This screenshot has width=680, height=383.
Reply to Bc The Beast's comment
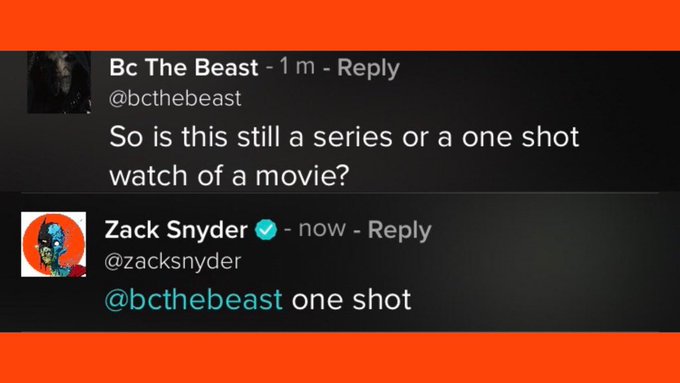[x=368, y=68]
